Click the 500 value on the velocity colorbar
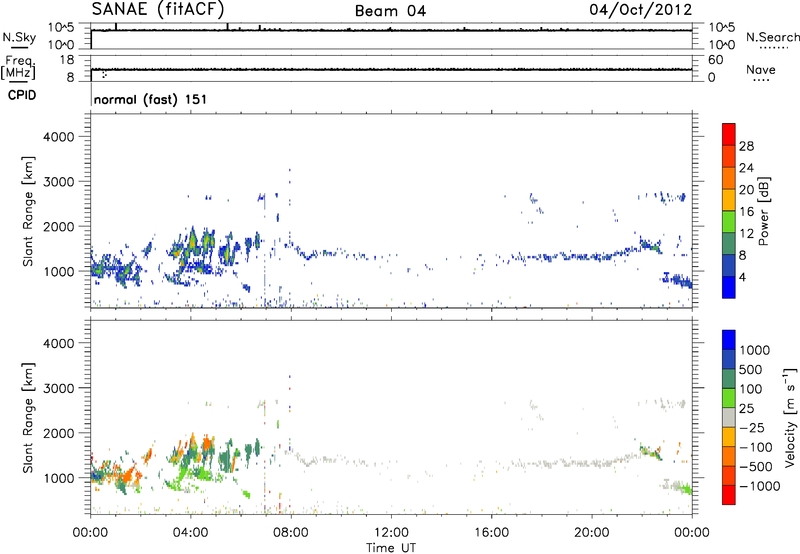The width and height of the screenshot is (800, 554). [x=751, y=370]
